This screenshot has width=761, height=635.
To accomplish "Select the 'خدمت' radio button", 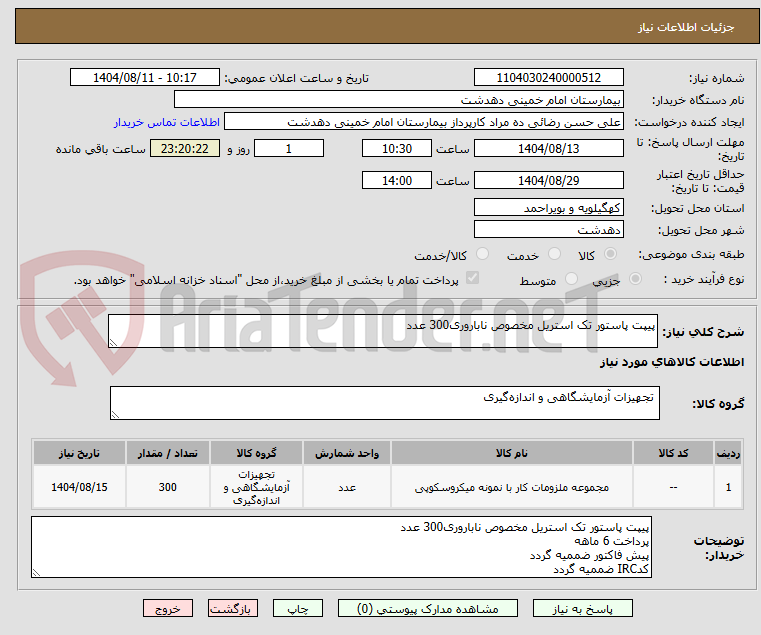I will 554,254.
